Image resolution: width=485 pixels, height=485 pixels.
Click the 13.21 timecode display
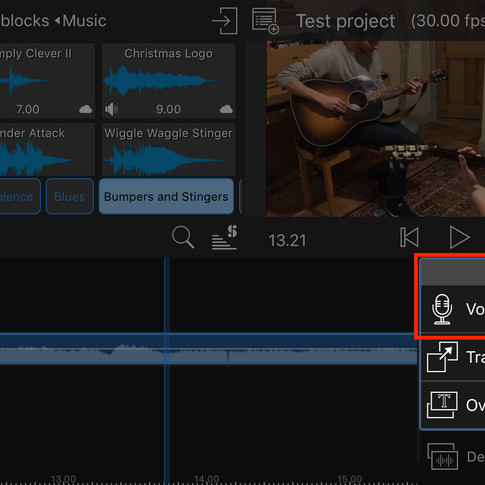click(287, 241)
